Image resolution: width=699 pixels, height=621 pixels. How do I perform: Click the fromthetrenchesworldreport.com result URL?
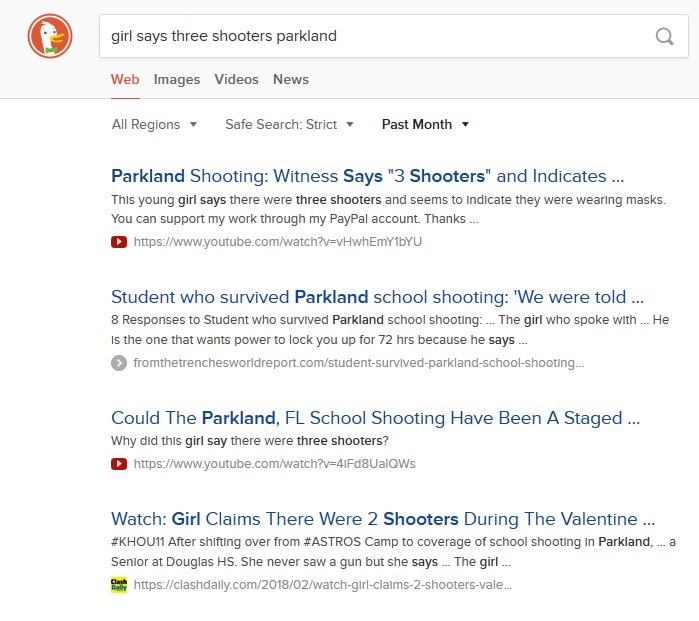(359, 363)
